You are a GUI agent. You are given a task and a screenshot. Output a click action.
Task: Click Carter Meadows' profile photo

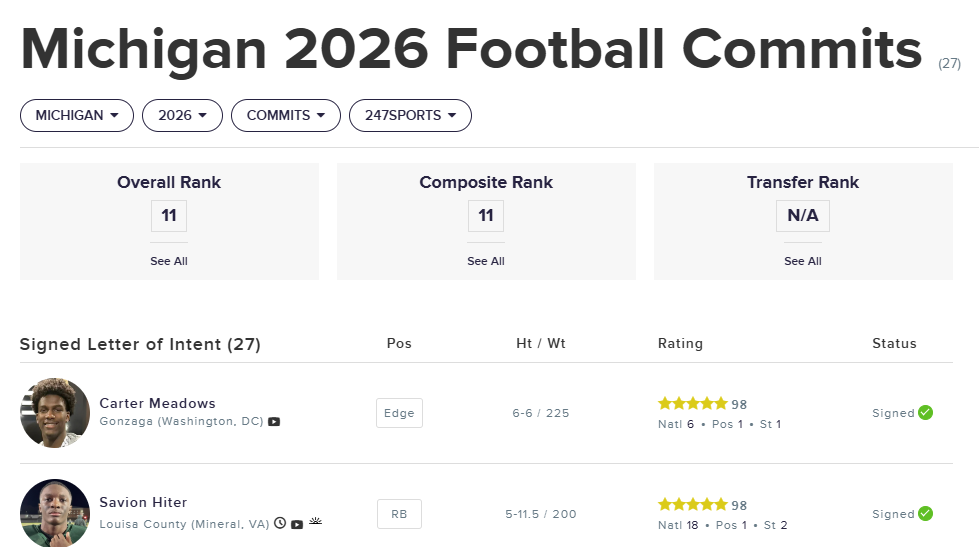click(x=55, y=412)
